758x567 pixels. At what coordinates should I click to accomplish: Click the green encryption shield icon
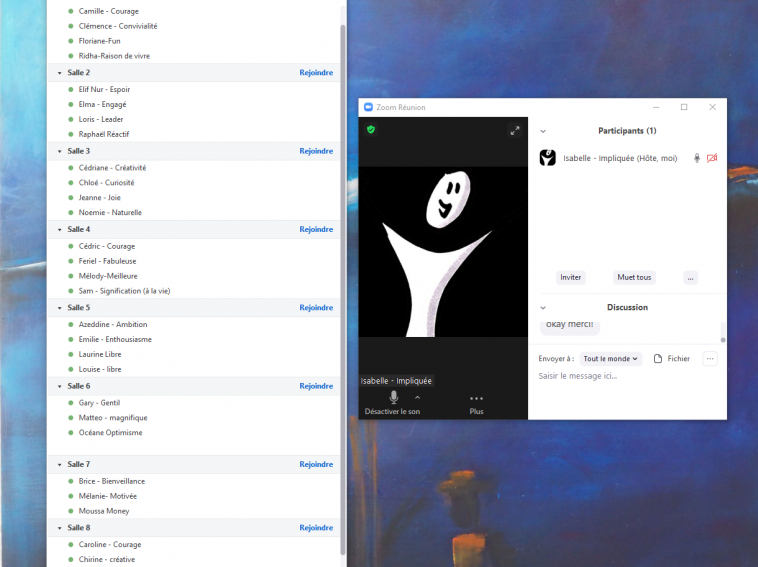point(371,130)
